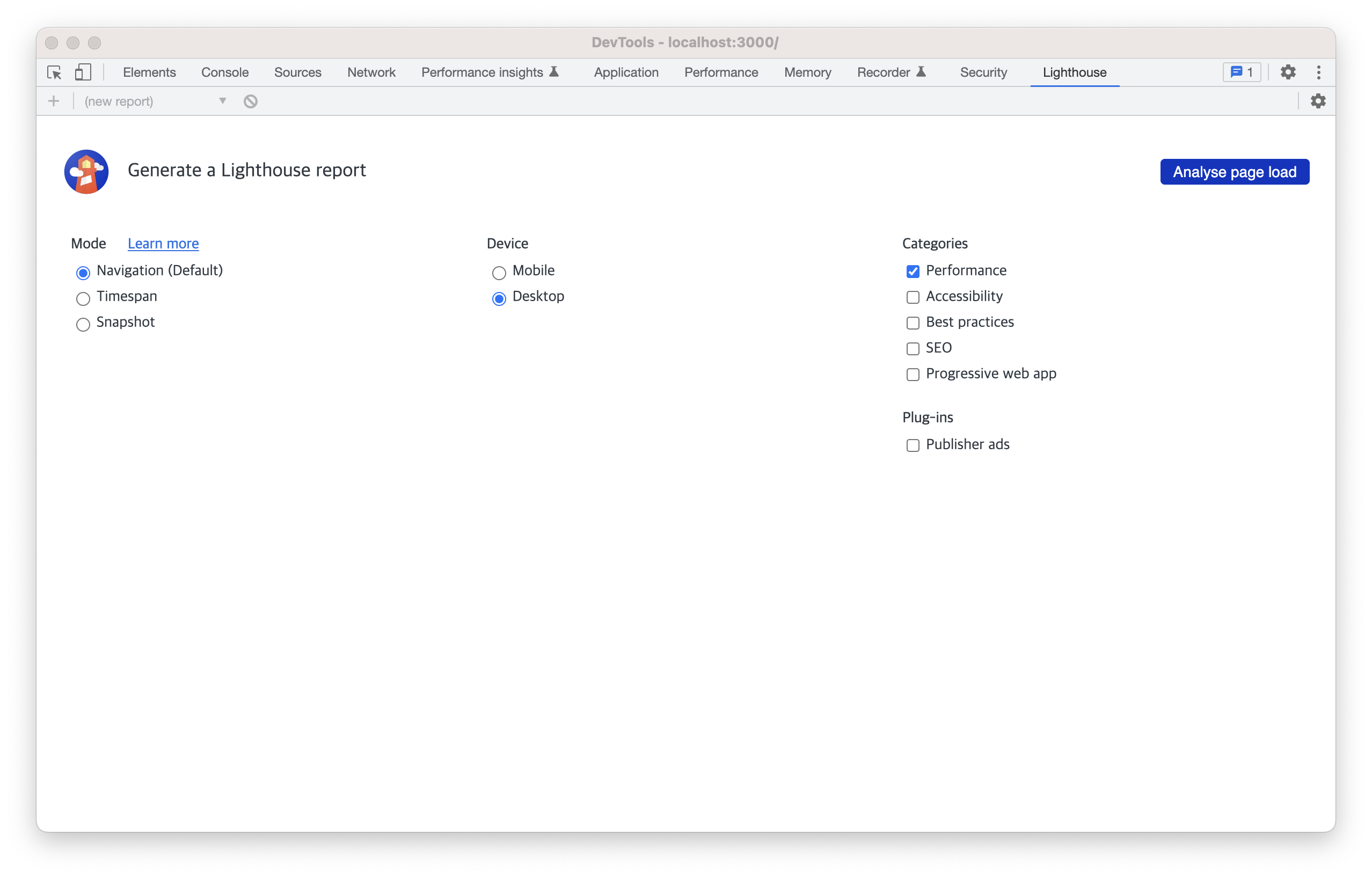The height and width of the screenshot is (877, 1372).
Task: Open Lighthouse settings gear icon
Action: click(x=1318, y=101)
